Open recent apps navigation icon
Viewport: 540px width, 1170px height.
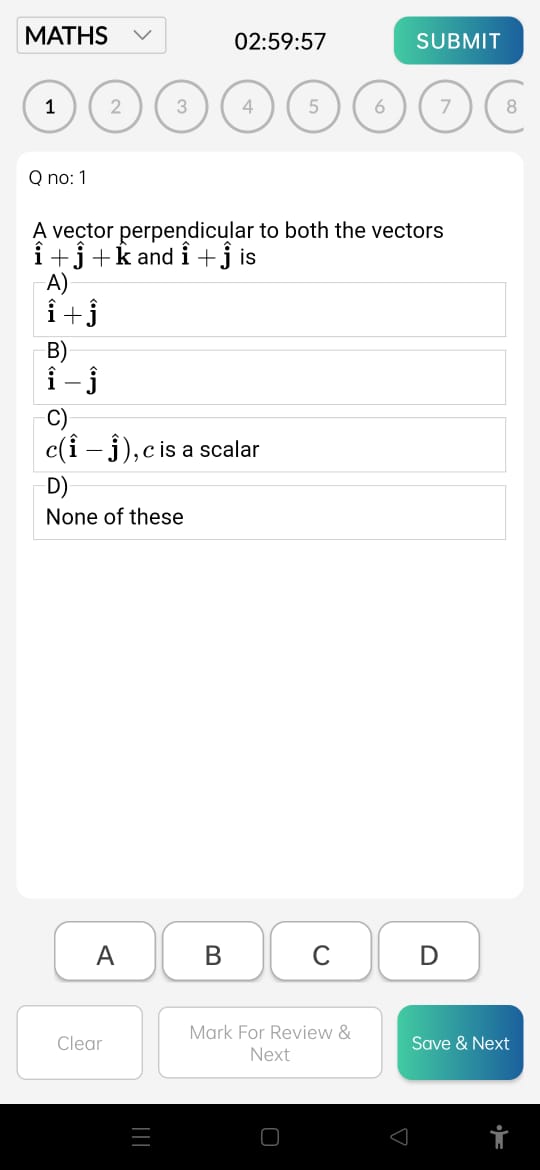pyautogui.click(x=141, y=1137)
